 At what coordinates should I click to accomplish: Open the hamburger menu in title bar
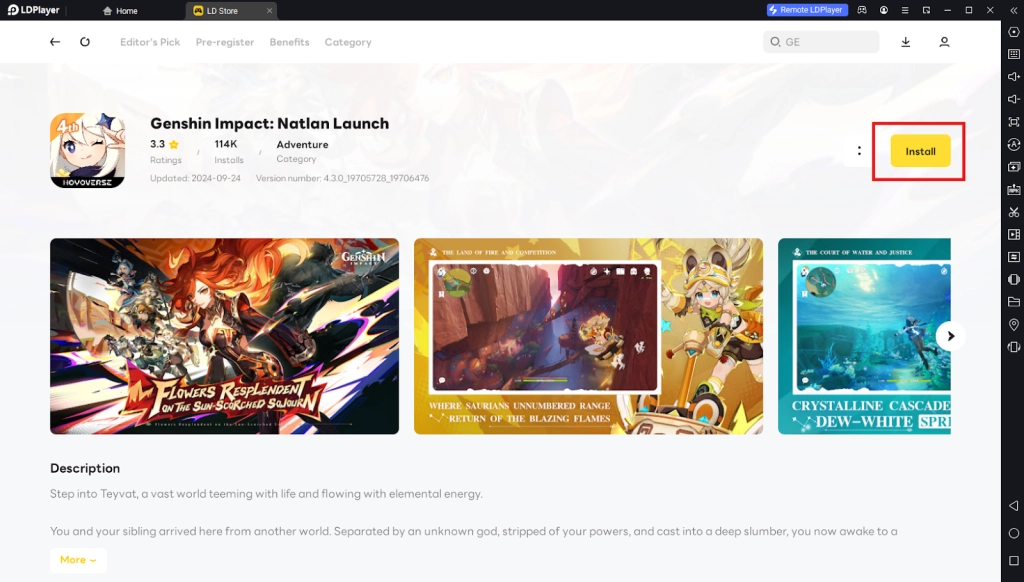(x=905, y=10)
